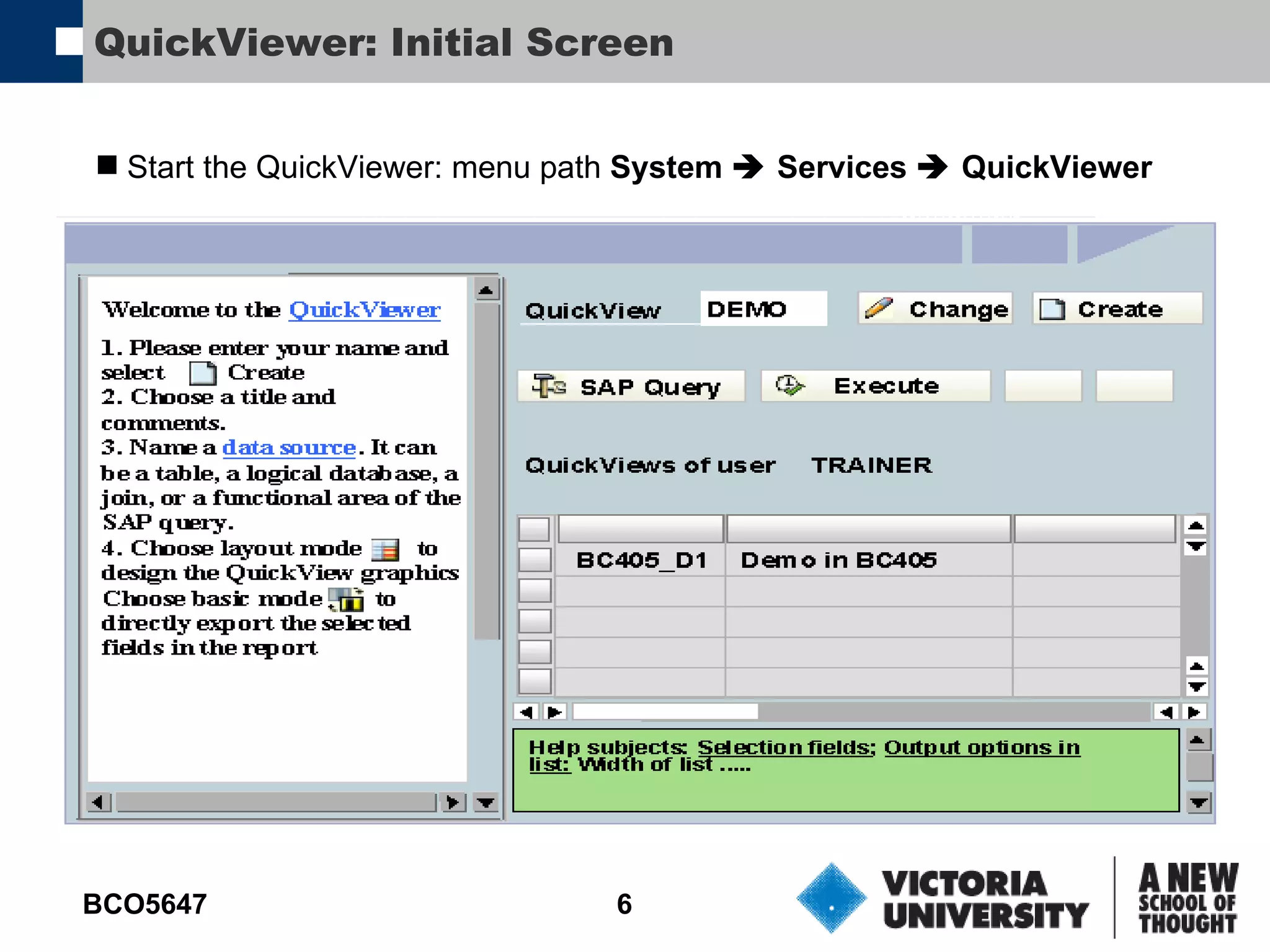Image resolution: width=1270 pixels, height=952 pixels.
Task: Click the help panel scrollbar thumb
Action: [1199, 767]
